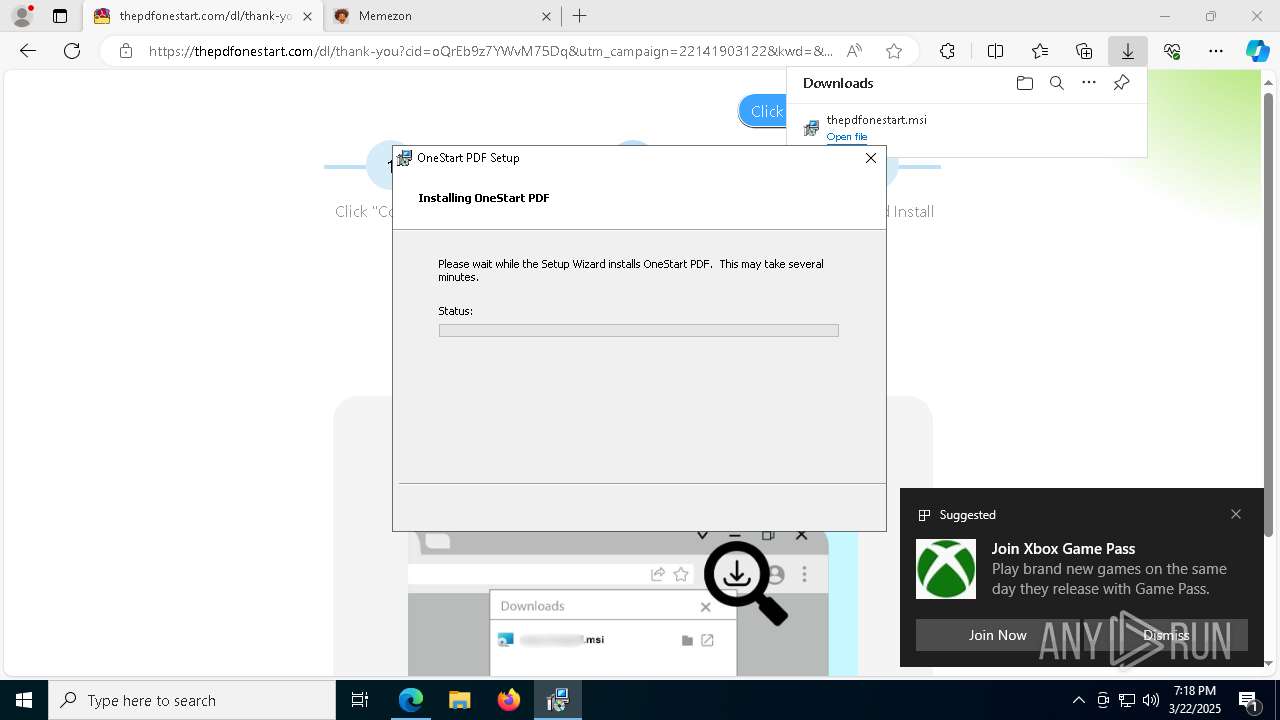Image resolution: width=1280 pixels, height=720 pixels.
Task: Dismiss the Xbox Game Pass notification
Action: coord(1166,635)
